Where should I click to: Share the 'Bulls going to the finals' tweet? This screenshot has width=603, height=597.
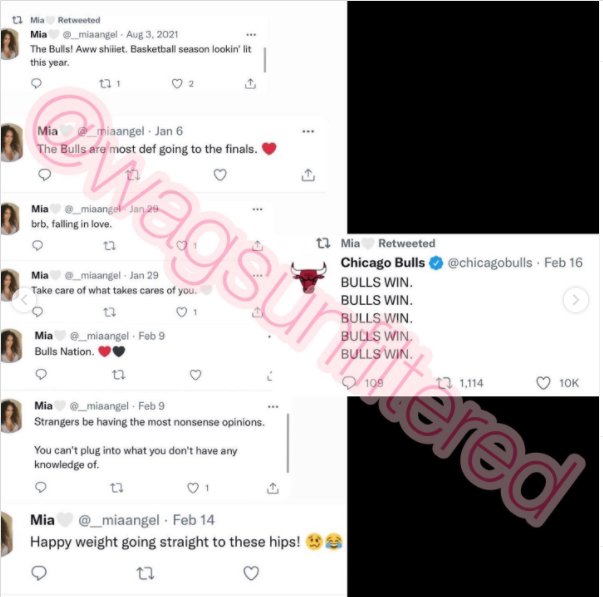pyautogui.click(x=308, y=175)
